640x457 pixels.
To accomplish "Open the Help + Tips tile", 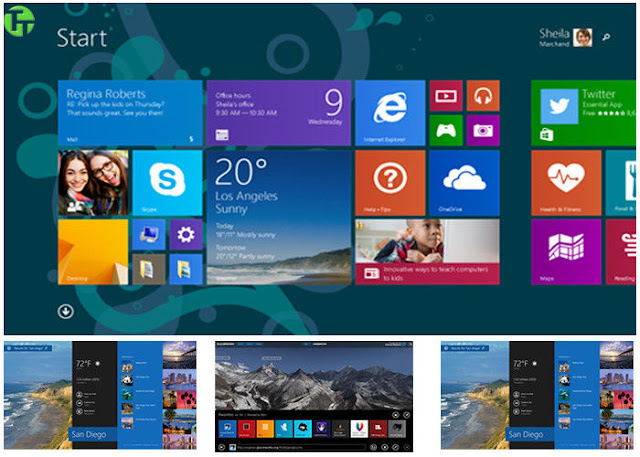I will [x=390, y=183].
